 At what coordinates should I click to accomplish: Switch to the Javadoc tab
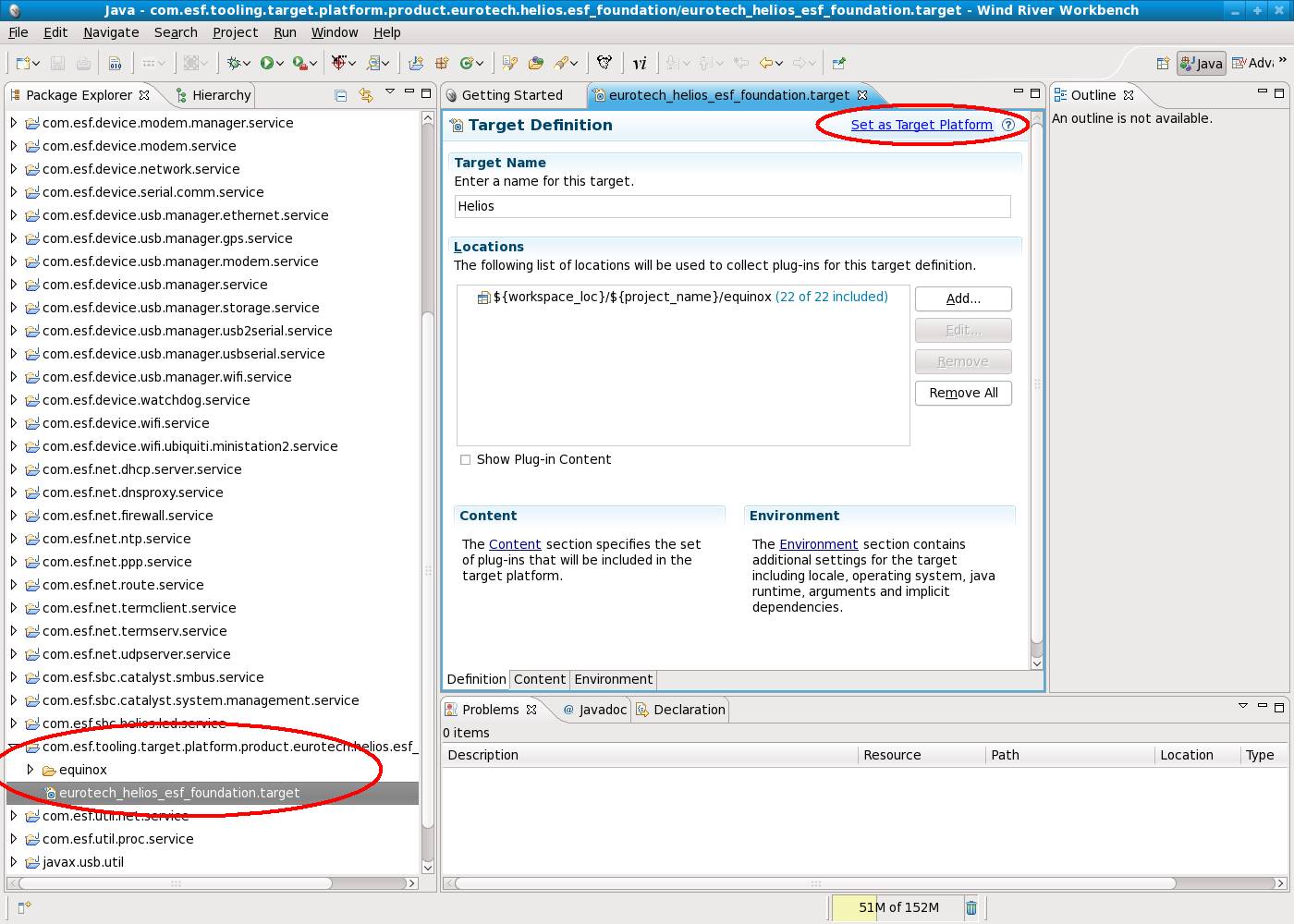pos(595,710)
